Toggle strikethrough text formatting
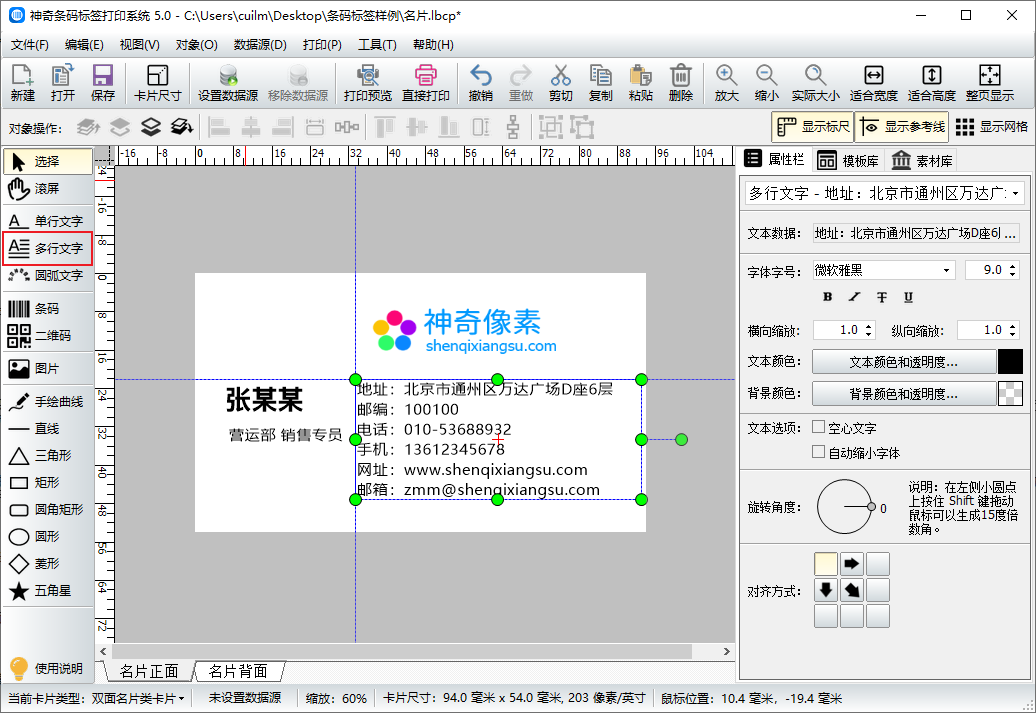 [881, 297]
